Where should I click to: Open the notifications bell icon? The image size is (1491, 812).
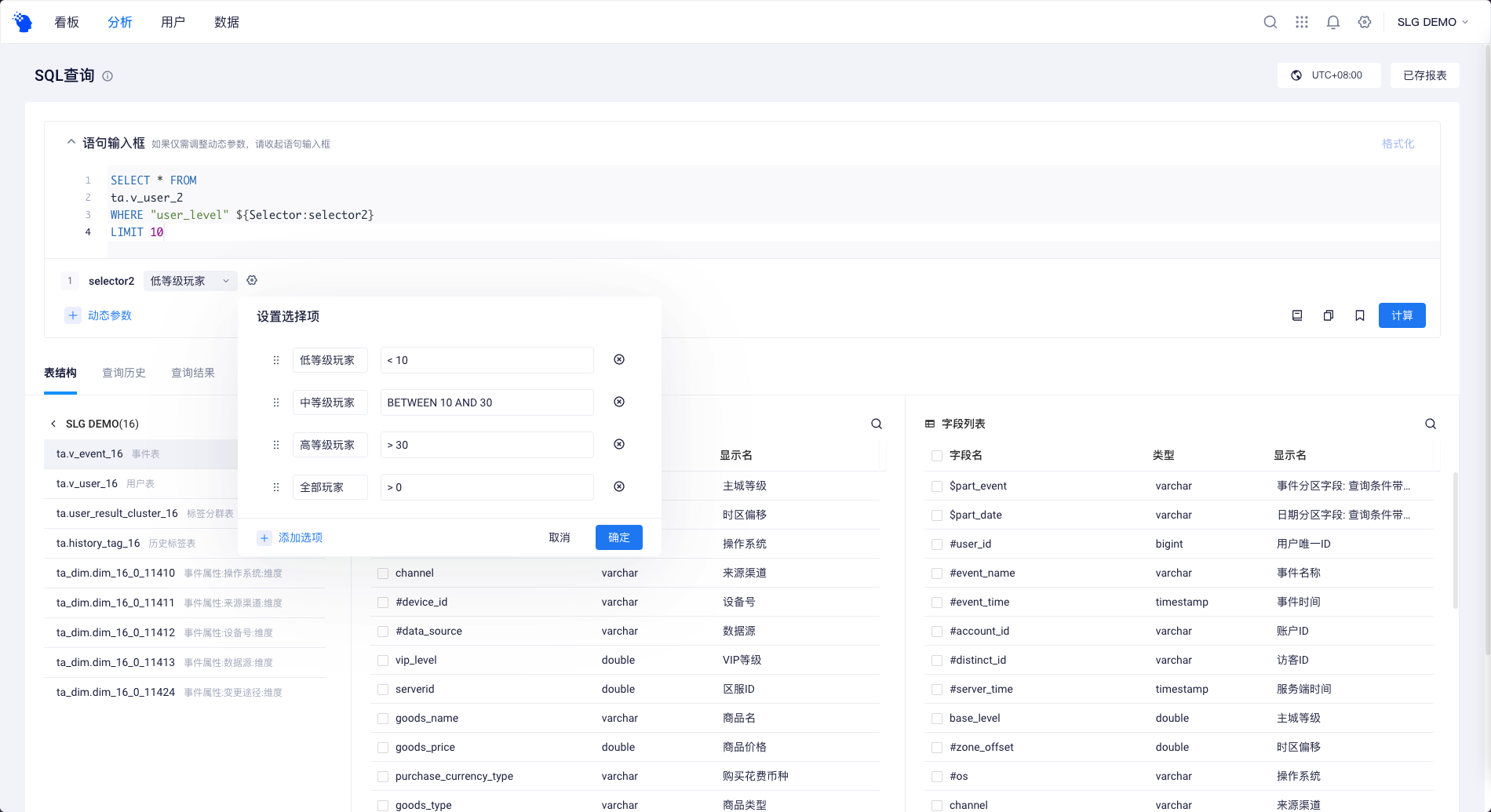(x=1332, y=21)
